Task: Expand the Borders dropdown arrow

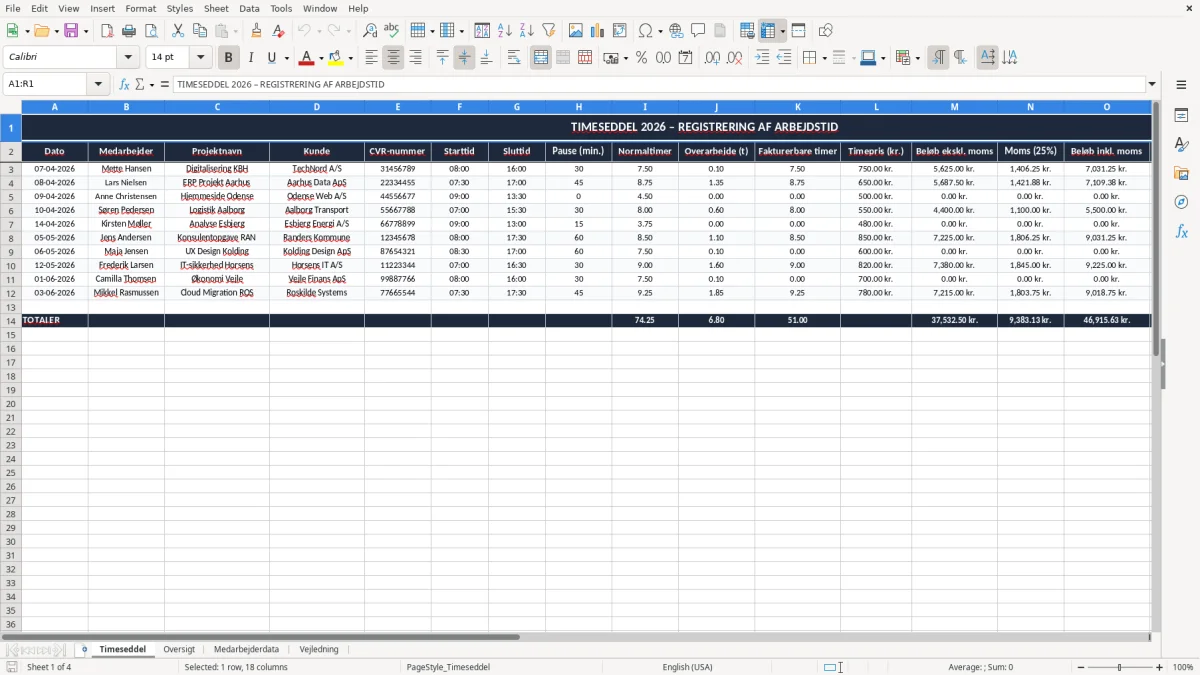Action: click(823, 58)
